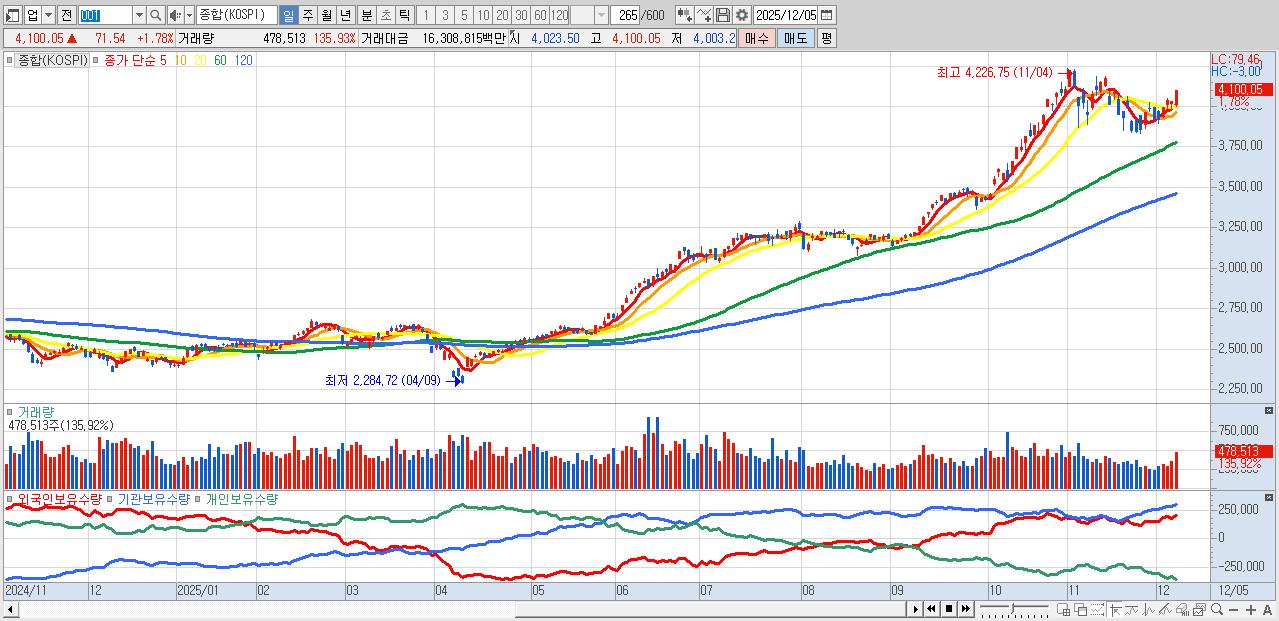Open the dropdown arrow next to the speaker icon
1279x621 pixels.
(189, 15)
